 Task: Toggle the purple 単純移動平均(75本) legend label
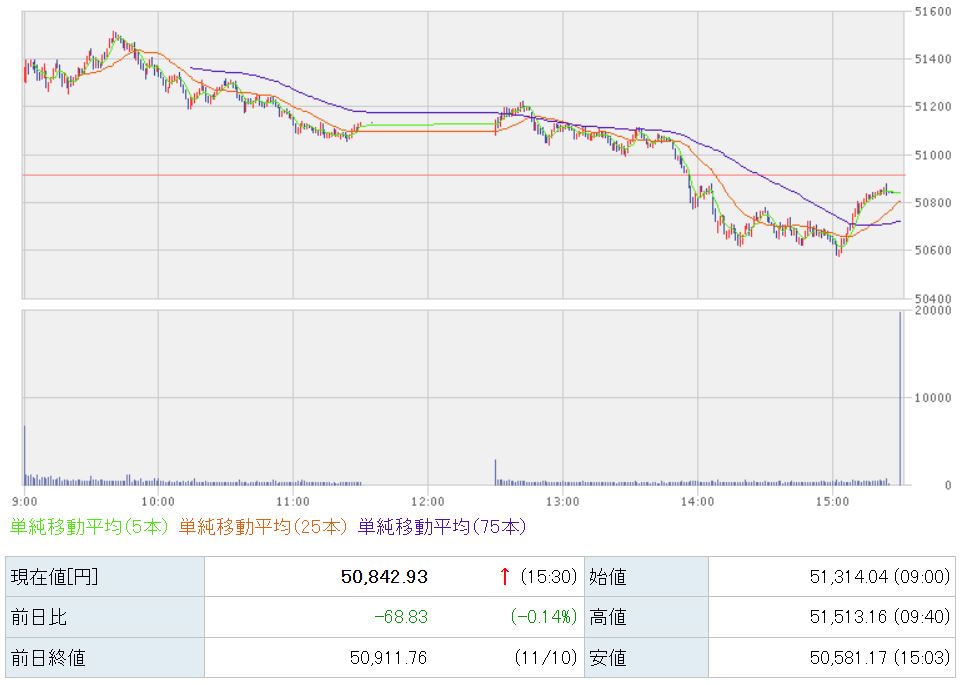coord(441,526)
